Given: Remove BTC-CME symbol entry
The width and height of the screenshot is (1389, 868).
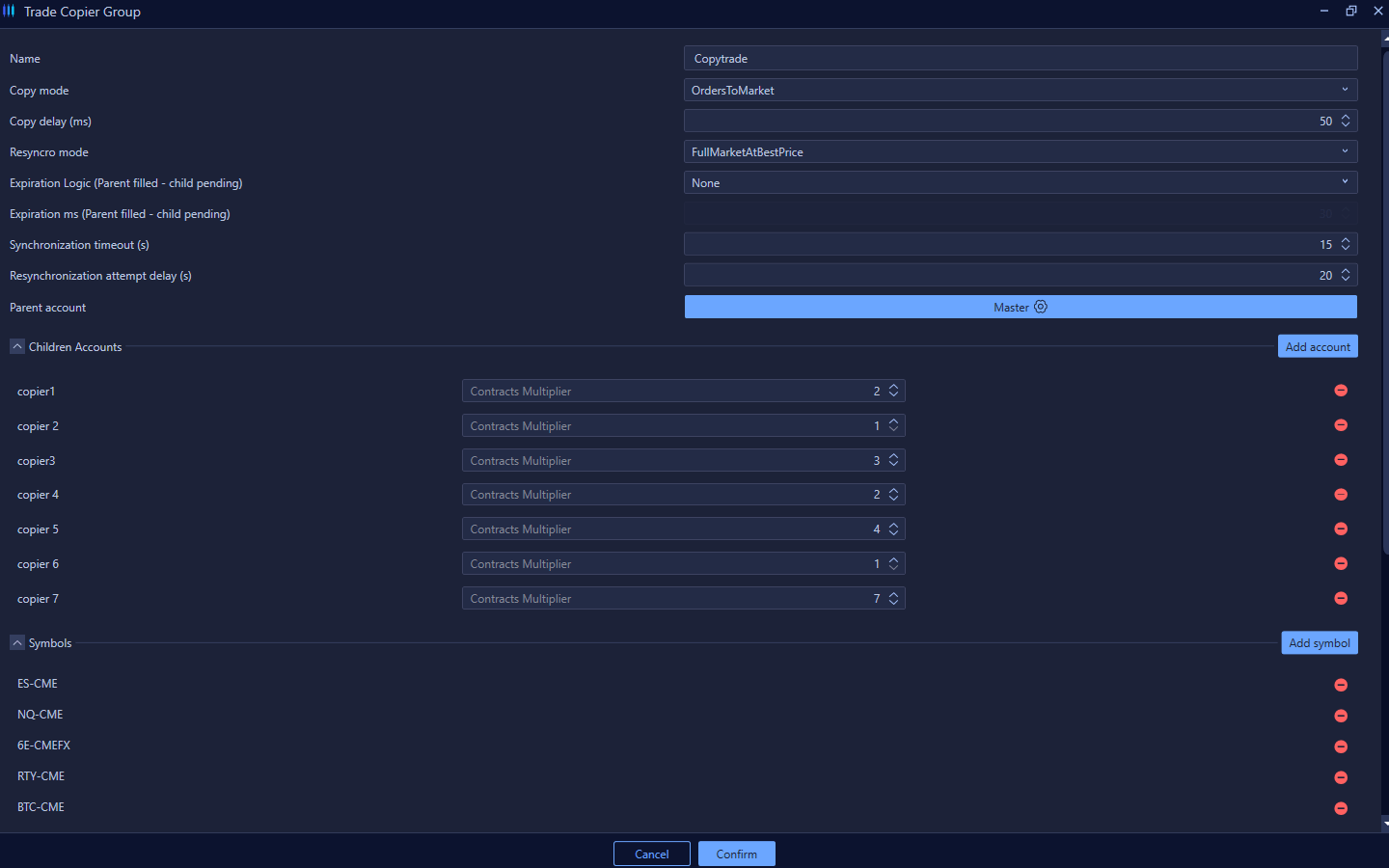Looking at the screenshot, I should click(x=1340, y=808).
